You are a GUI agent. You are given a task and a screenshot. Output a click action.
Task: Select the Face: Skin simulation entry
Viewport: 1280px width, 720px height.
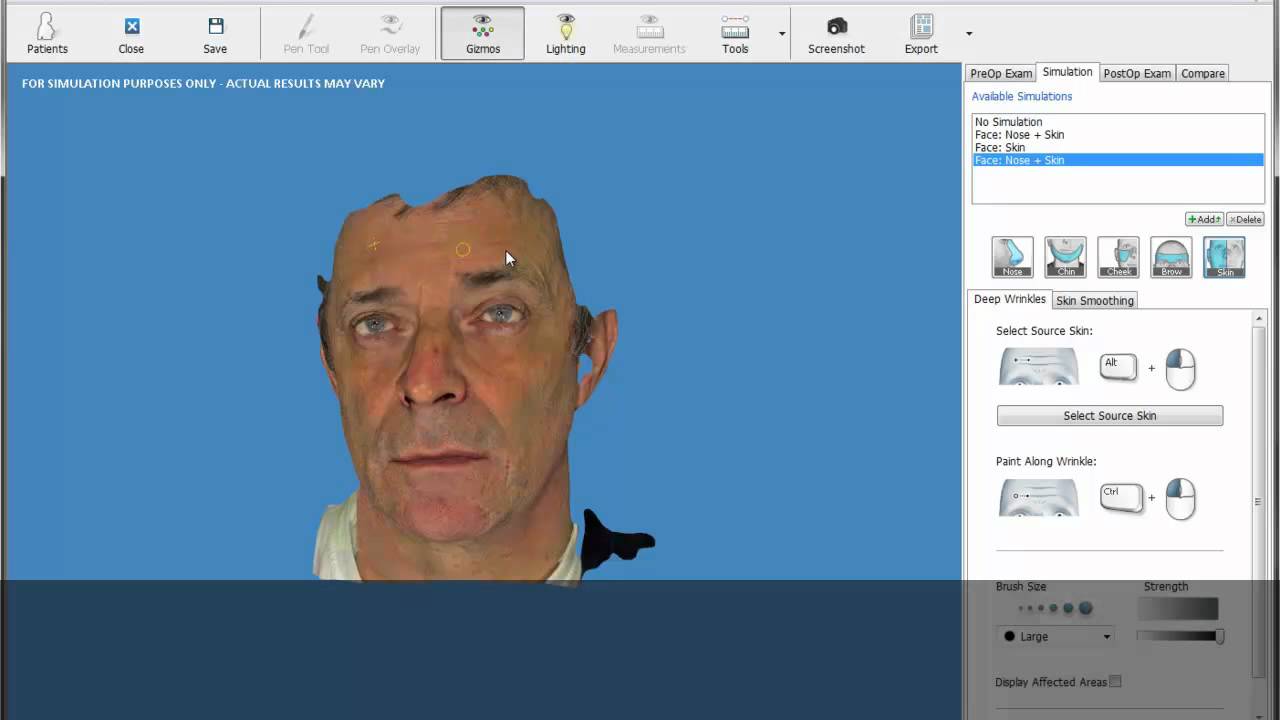tap(1118, 147)
